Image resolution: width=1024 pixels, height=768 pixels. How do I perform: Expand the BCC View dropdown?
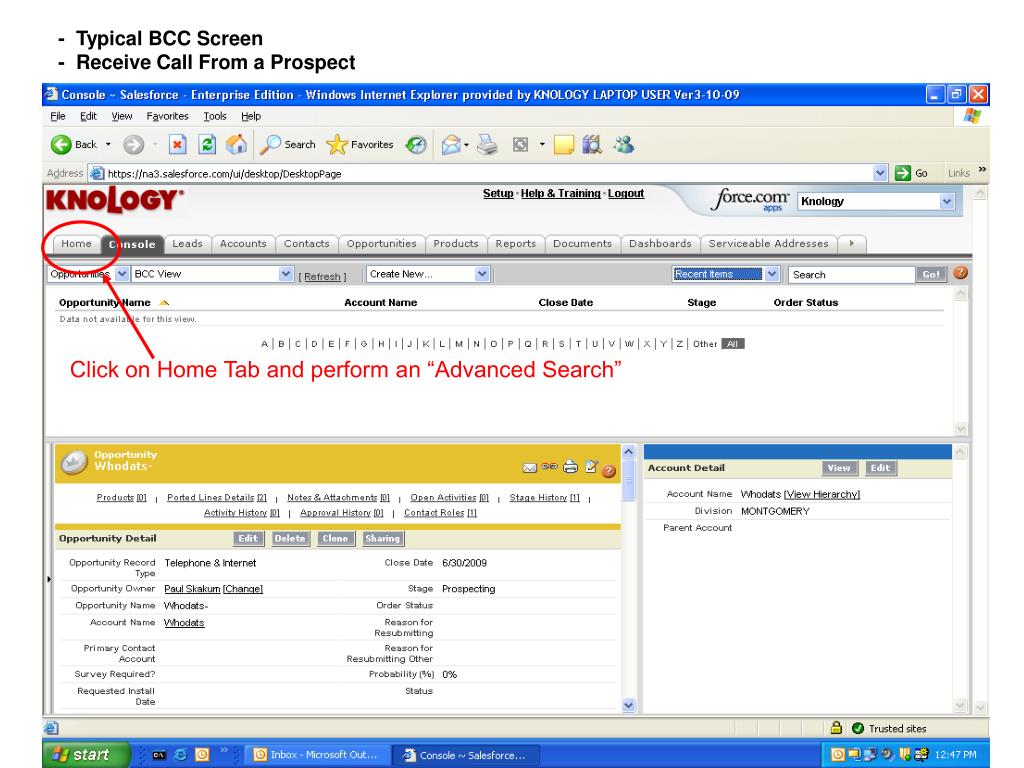point(285,274)
